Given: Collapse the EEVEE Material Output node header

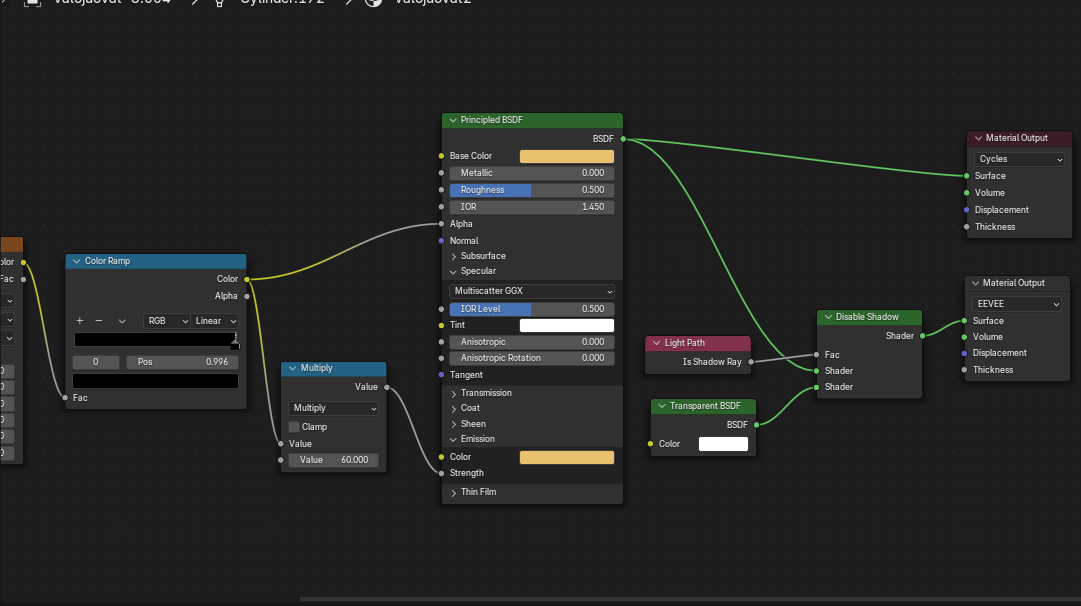Looking at the screenshot, I should (976, 283).
